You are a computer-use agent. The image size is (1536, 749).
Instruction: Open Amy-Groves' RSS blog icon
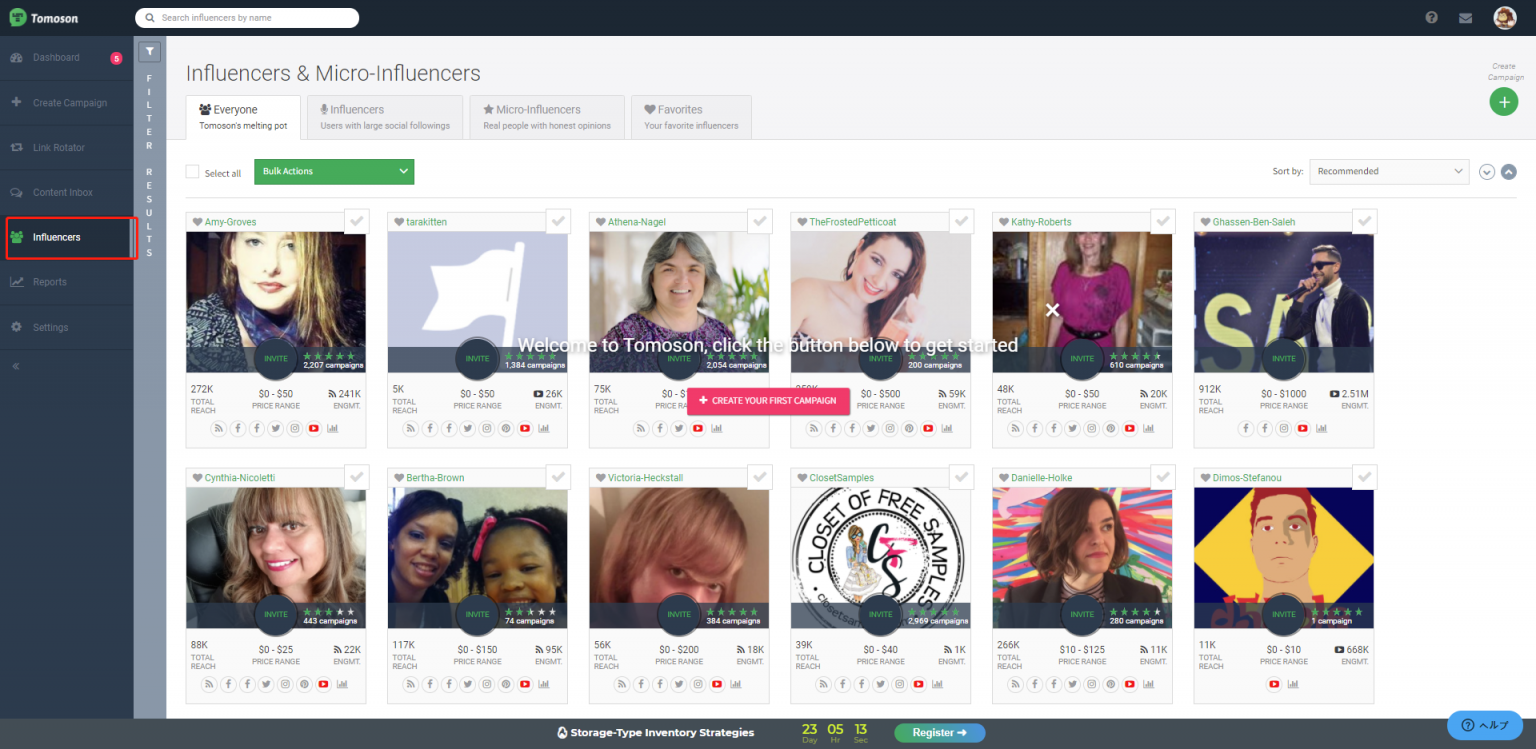(219, 428)
